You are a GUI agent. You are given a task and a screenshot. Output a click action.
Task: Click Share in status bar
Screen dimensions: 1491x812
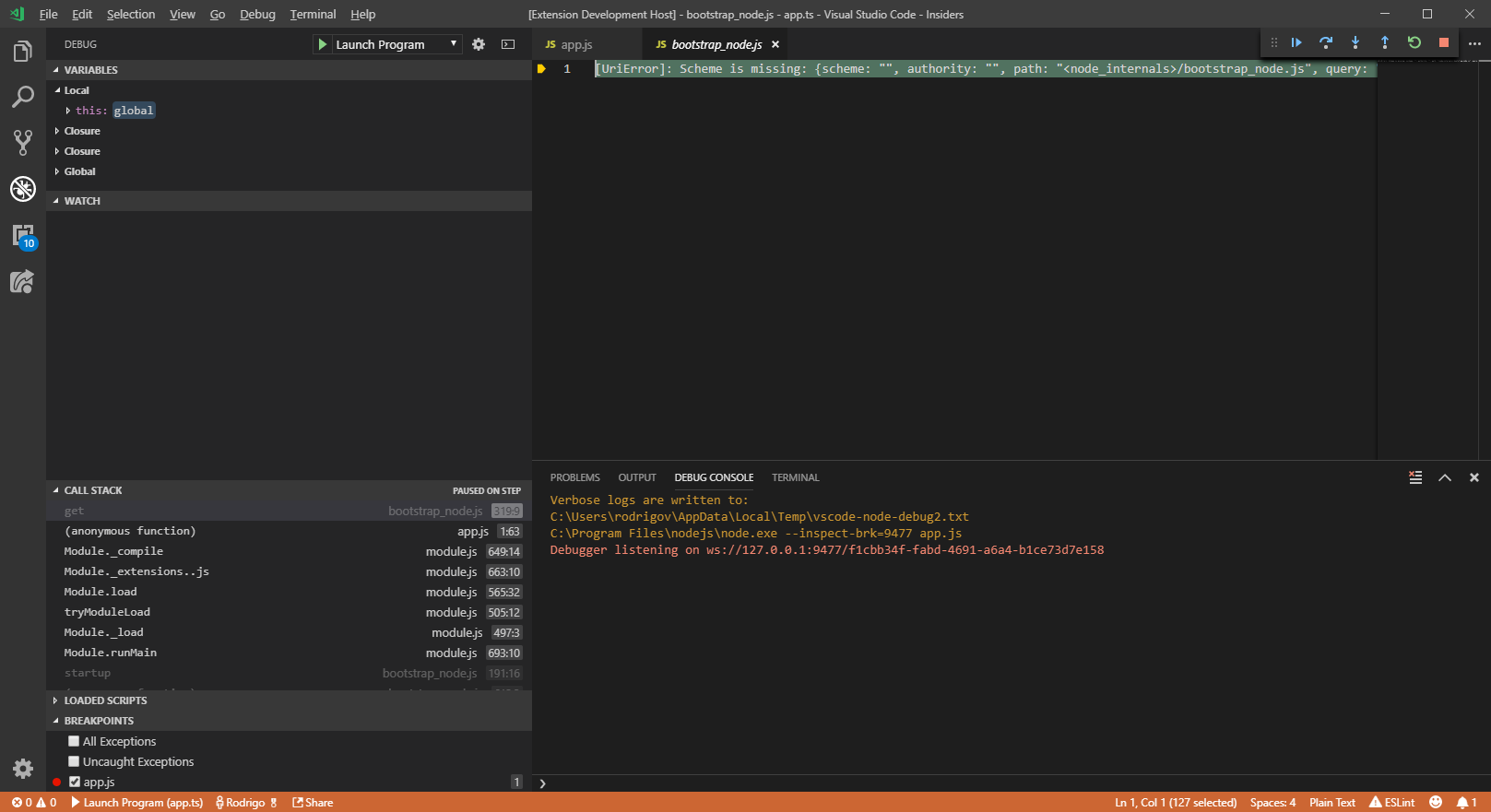pyautogui.click(x=313, y=803)
